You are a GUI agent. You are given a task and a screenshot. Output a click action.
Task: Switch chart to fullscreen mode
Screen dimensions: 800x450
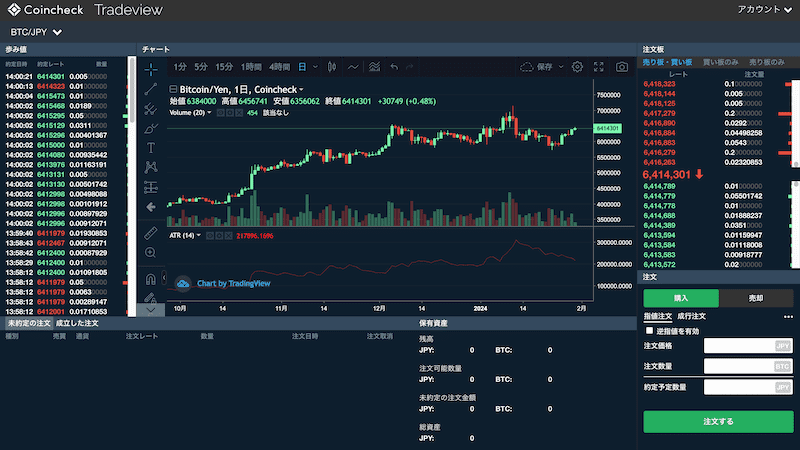(598, 67)
